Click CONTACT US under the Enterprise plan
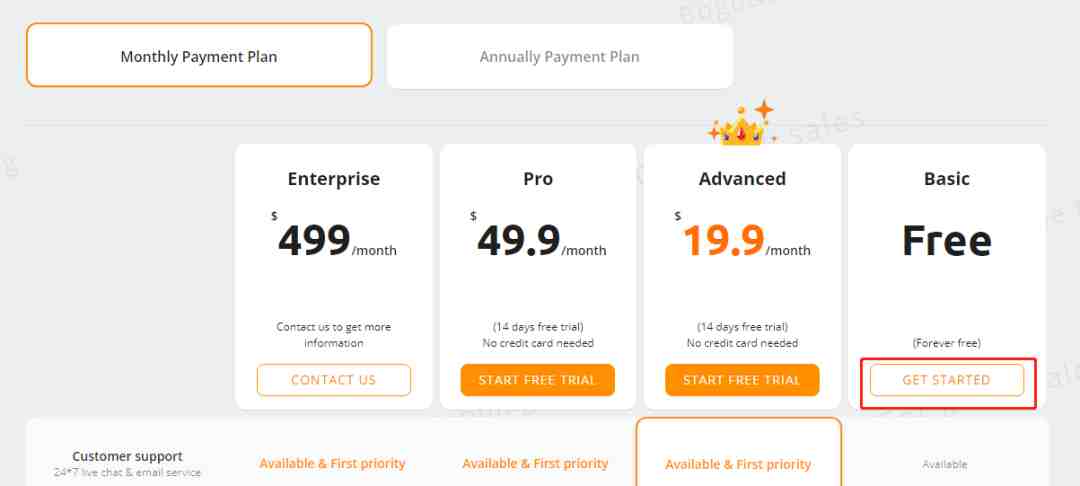 (x=333, y=380)
